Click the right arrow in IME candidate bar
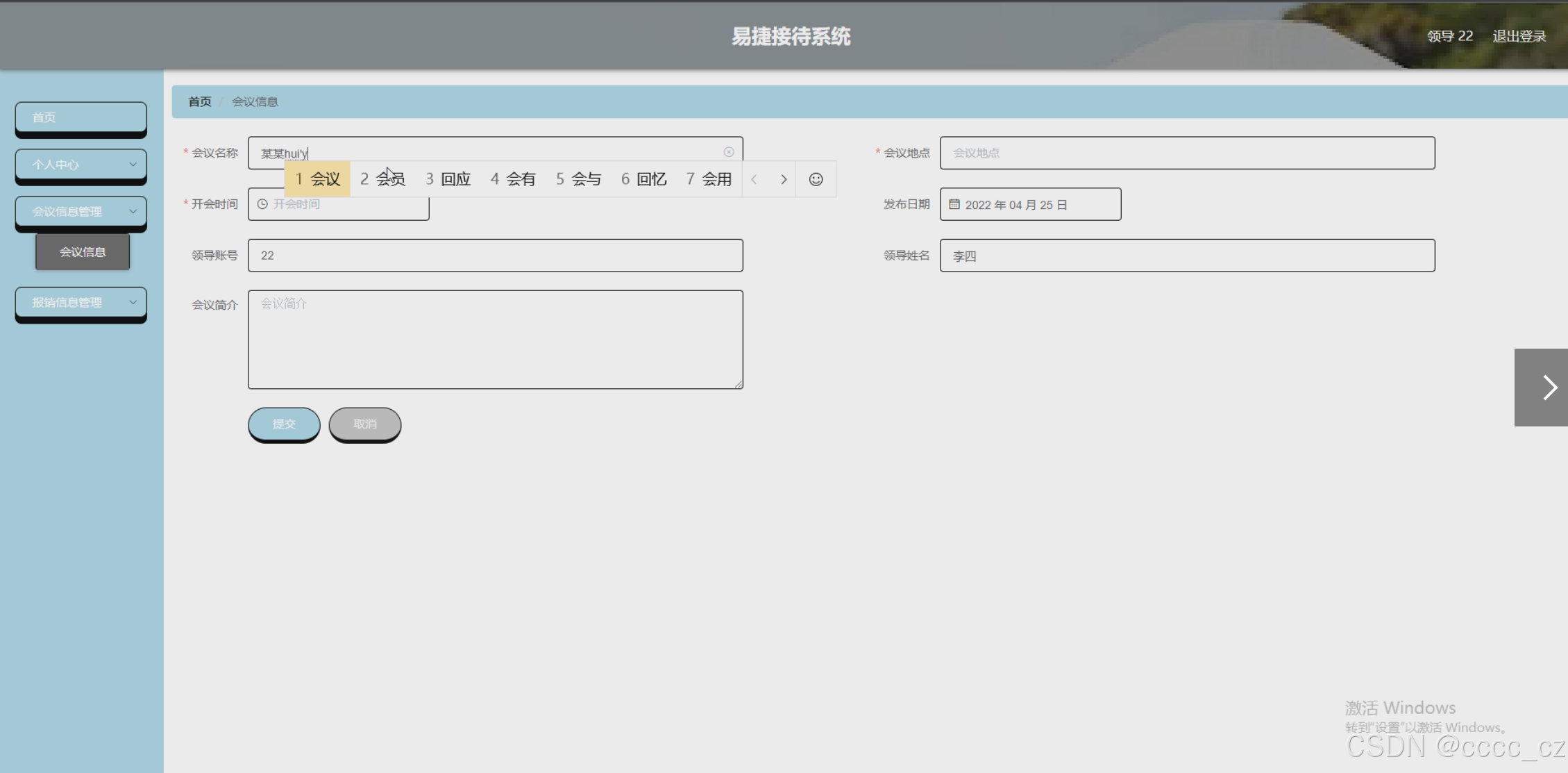 point(784,179)
